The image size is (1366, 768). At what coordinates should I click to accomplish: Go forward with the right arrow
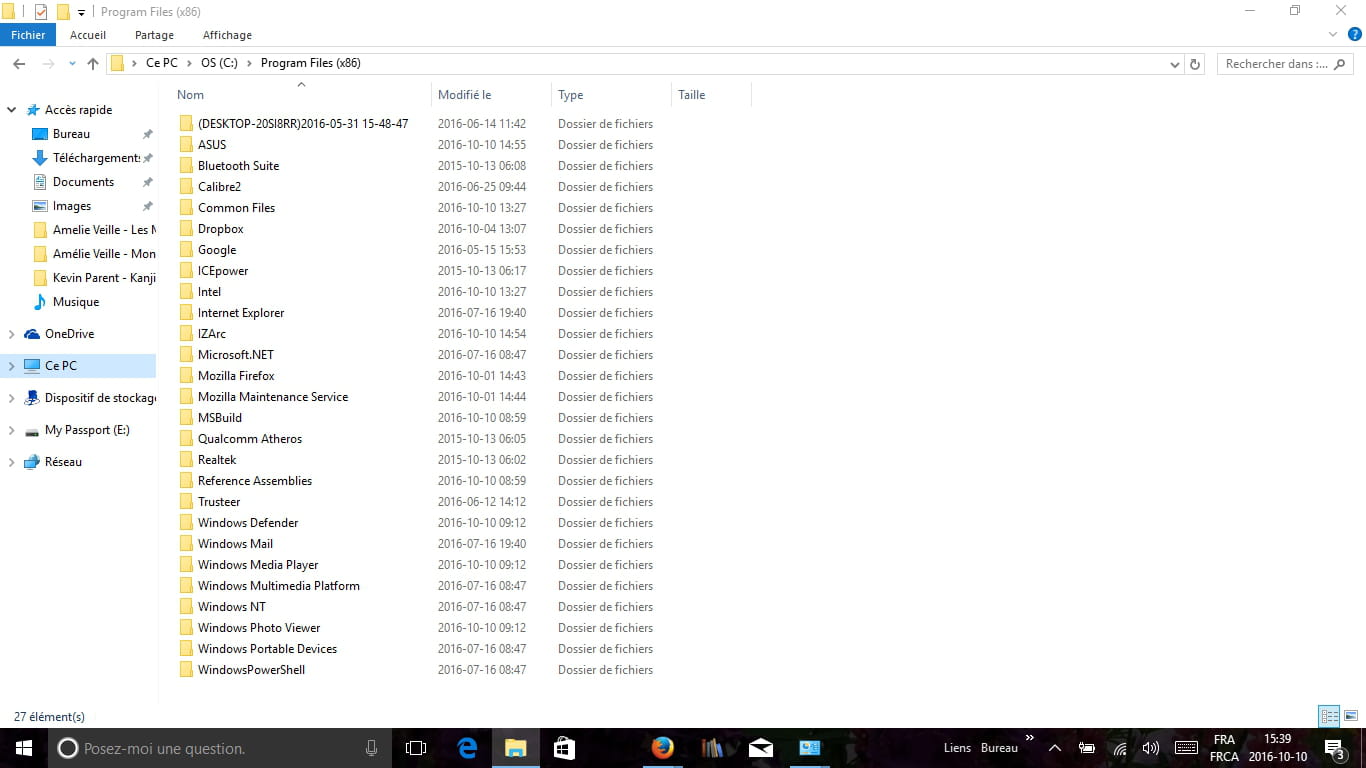tap(48, 63)
